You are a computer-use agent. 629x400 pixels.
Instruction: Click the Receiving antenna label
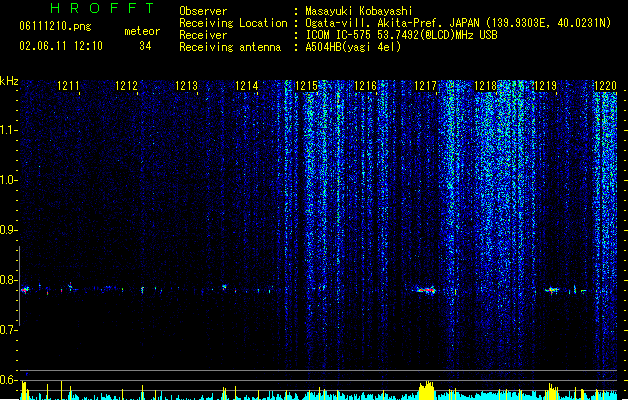pyautogui.click(x=230, y=47)
